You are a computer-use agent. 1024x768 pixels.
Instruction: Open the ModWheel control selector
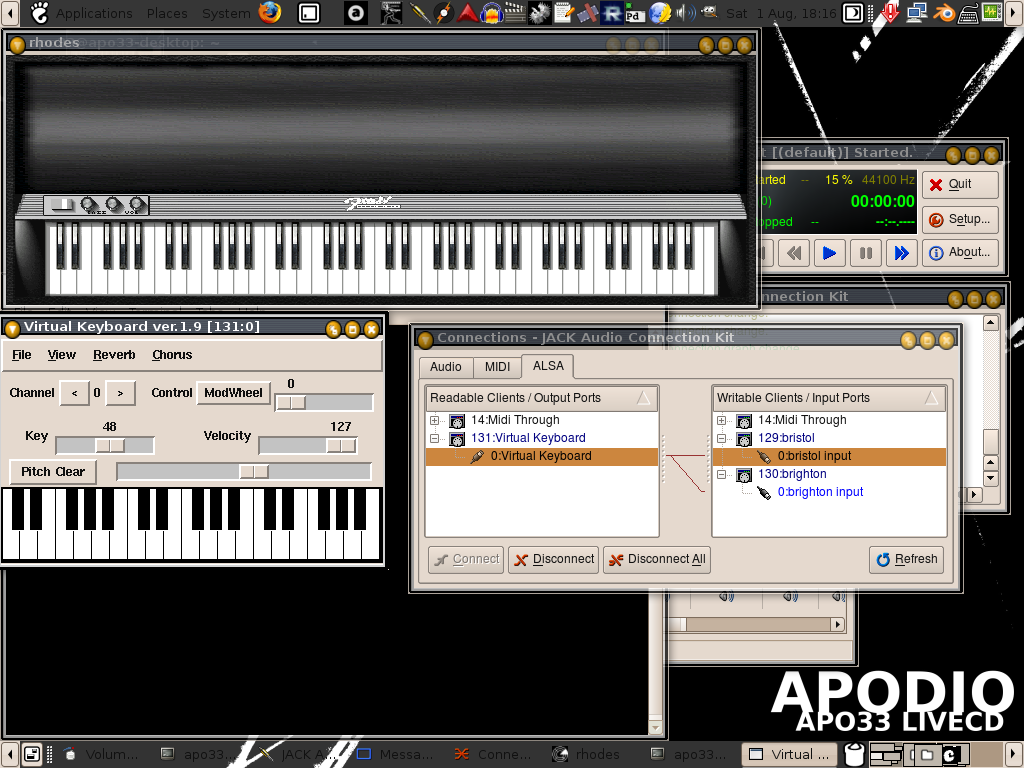point(233,393)
